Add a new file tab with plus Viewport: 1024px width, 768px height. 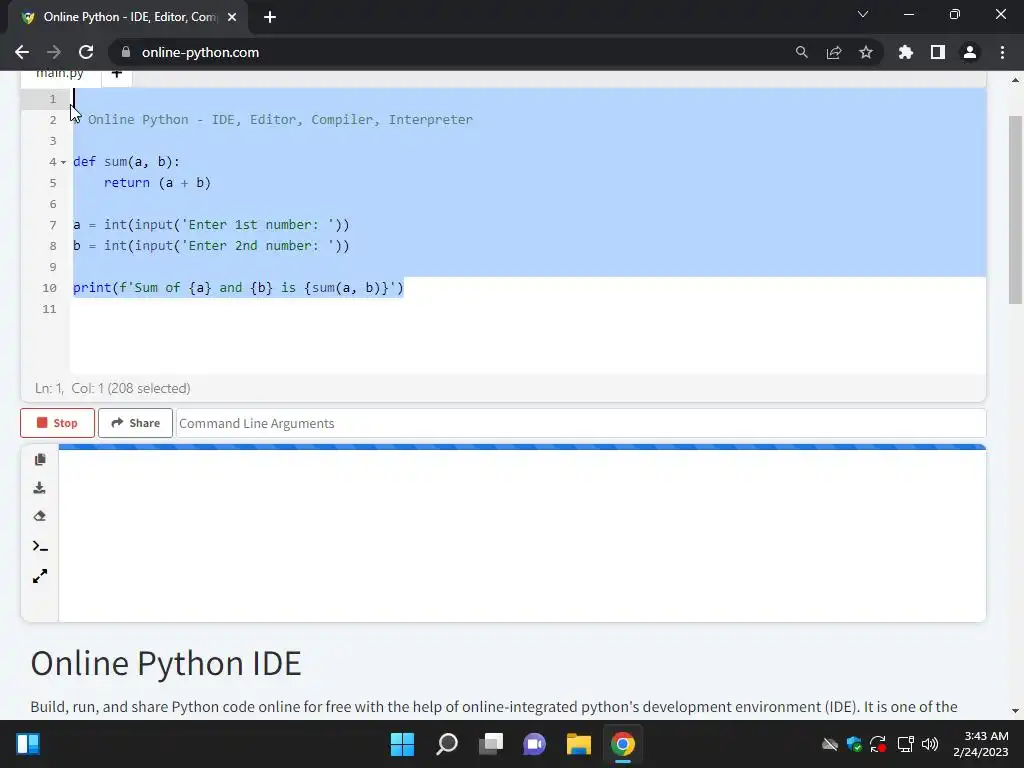[x=116, y=74]
